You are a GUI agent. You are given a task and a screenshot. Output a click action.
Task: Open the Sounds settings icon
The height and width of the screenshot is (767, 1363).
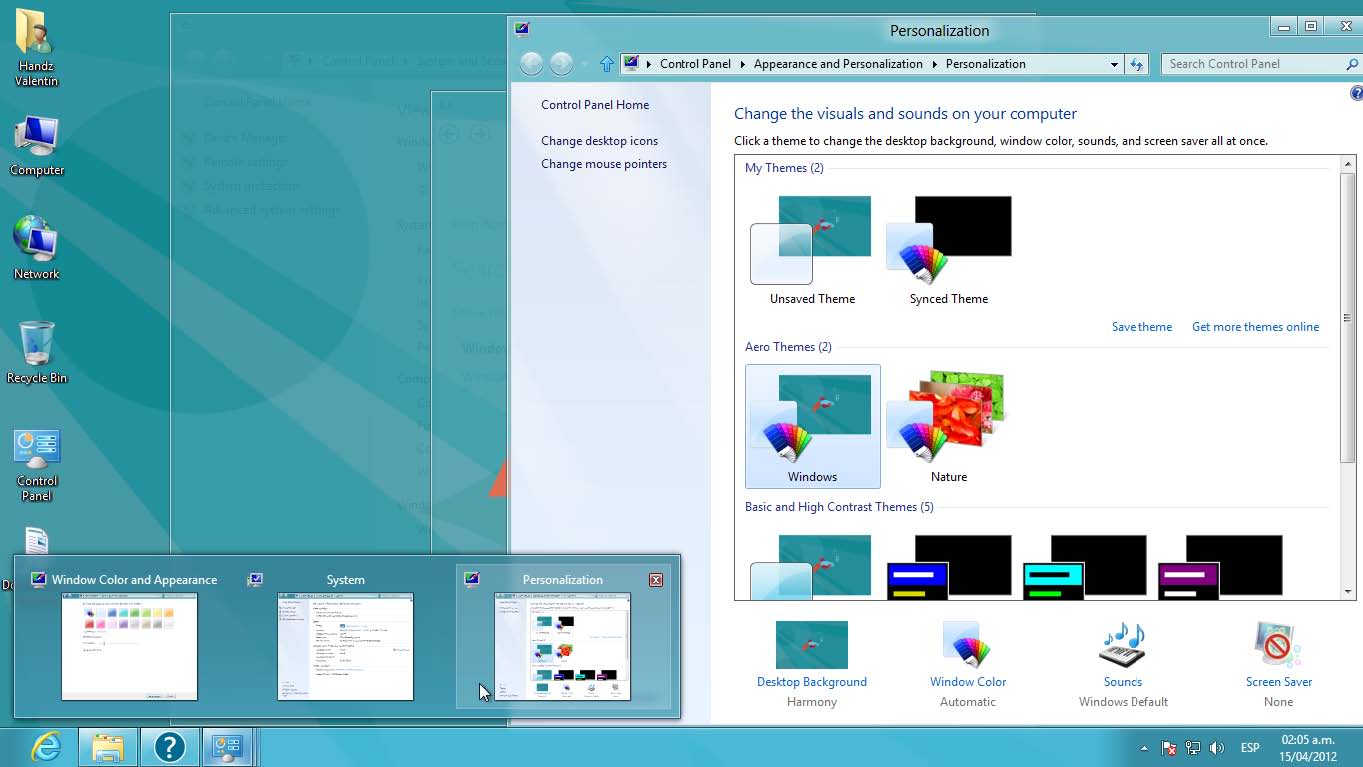coord(1122,645)
